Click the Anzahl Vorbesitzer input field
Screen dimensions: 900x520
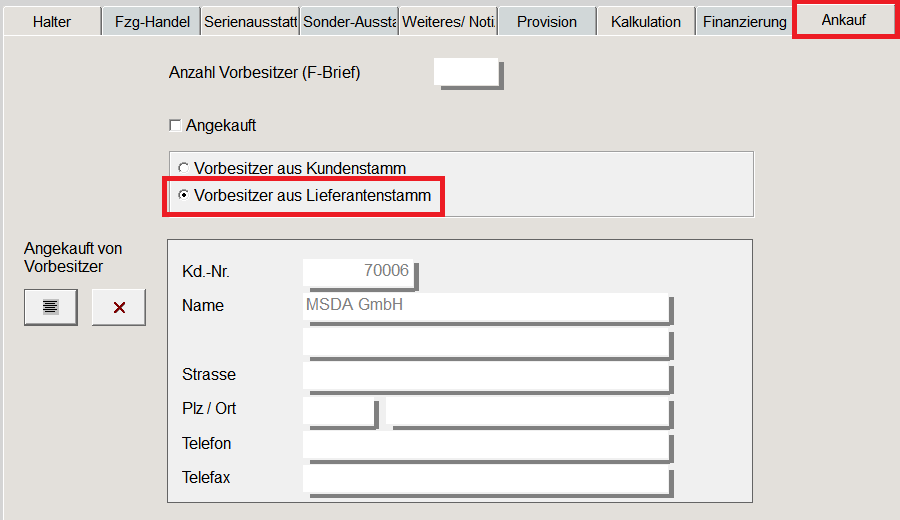pos(466,72)
